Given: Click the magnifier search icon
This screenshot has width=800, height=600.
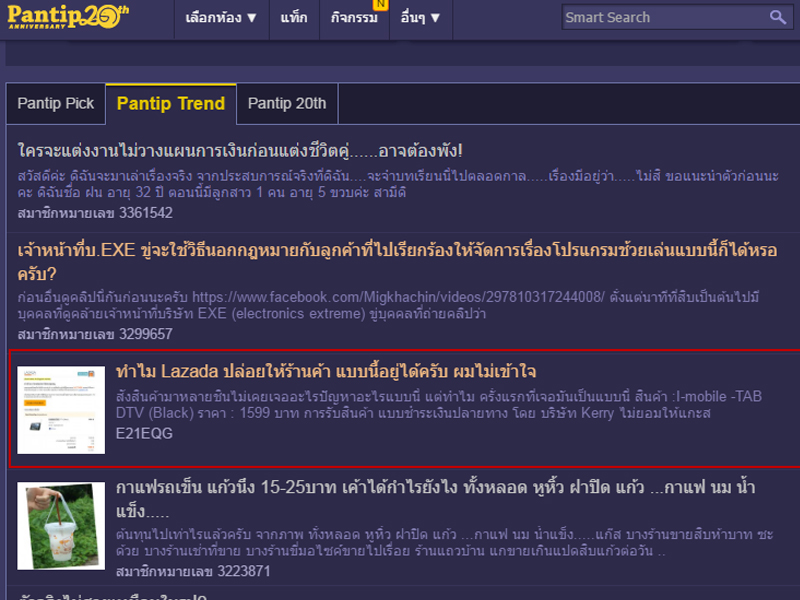Looking at the screenshot, I should pyautogui.click(x=778, y=17).
